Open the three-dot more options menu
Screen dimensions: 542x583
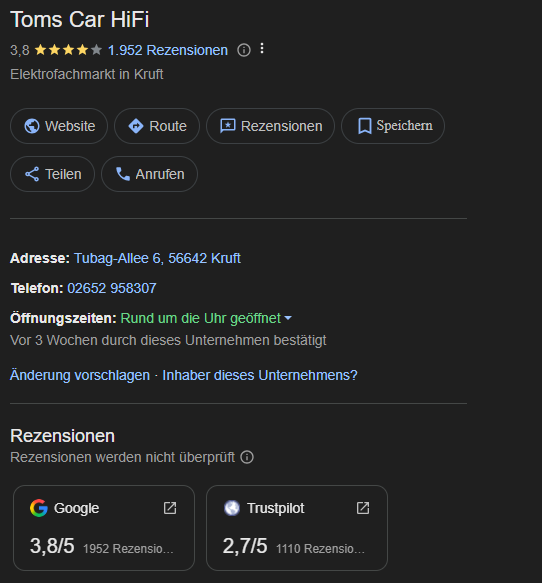tap(262, 48)
